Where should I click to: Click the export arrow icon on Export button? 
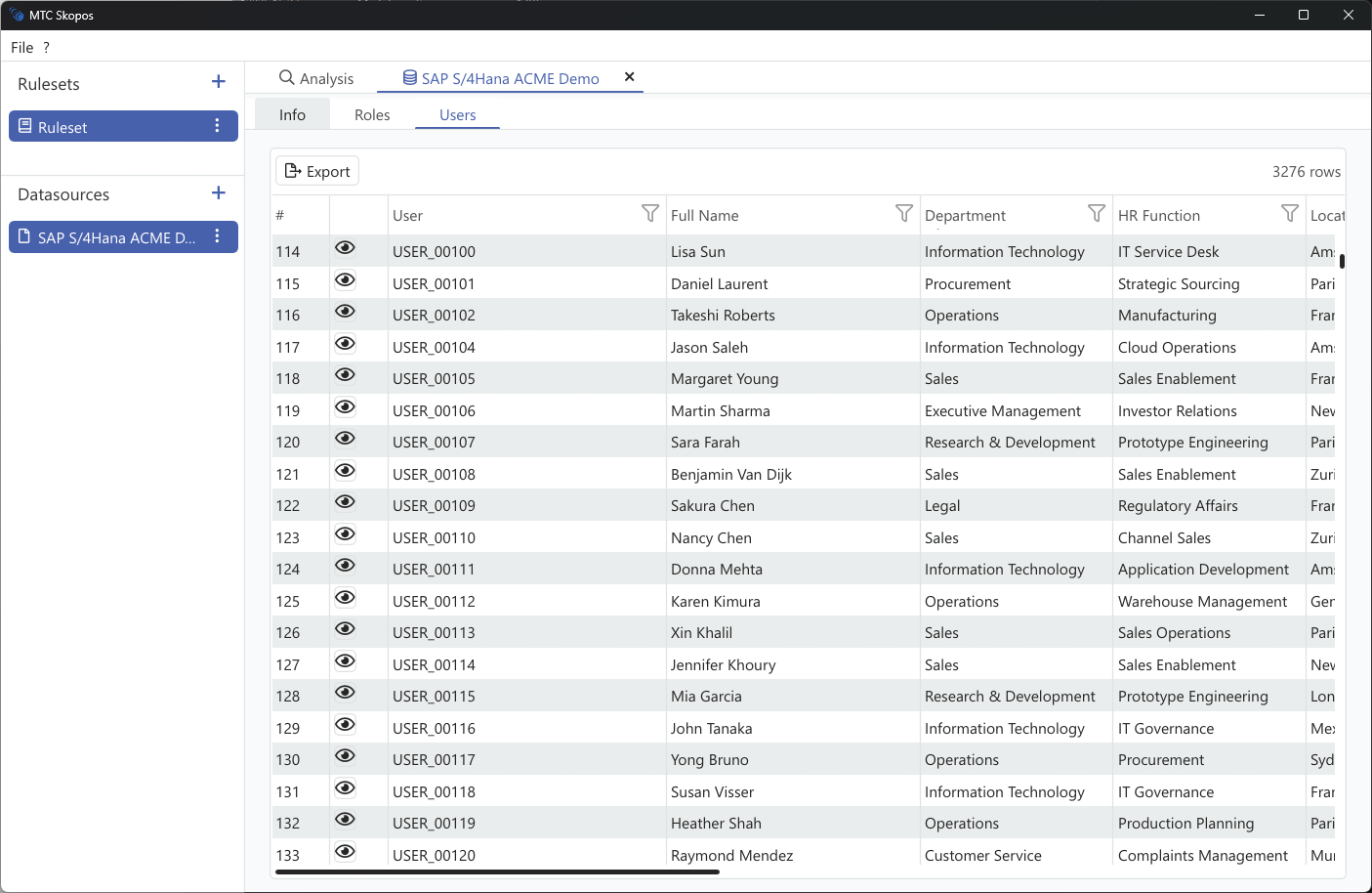[292, 170]
